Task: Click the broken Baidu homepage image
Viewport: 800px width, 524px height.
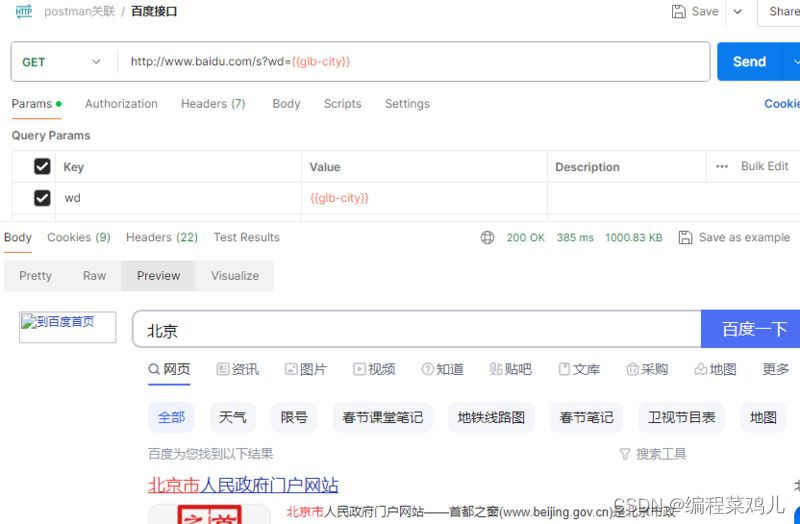Action: tap(67, 327)
